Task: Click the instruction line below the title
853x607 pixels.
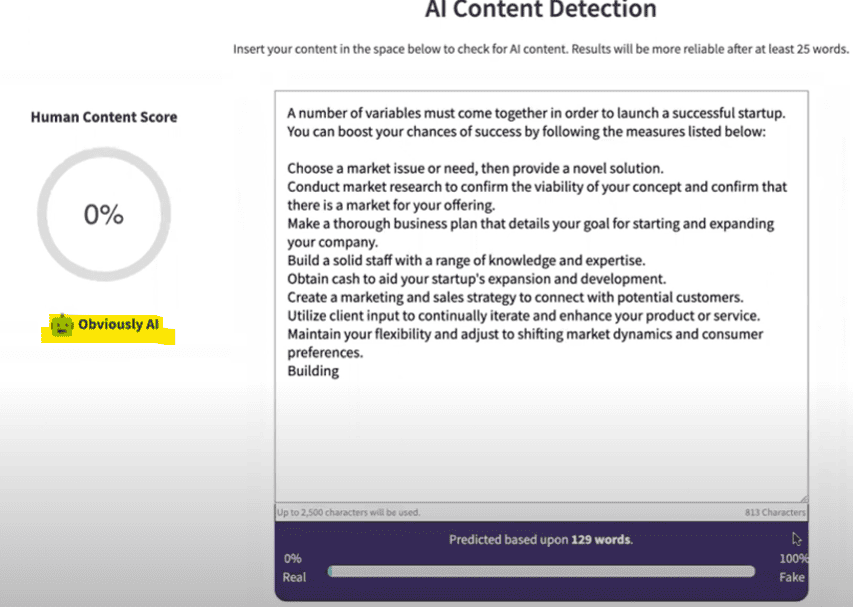Action: 541,49
